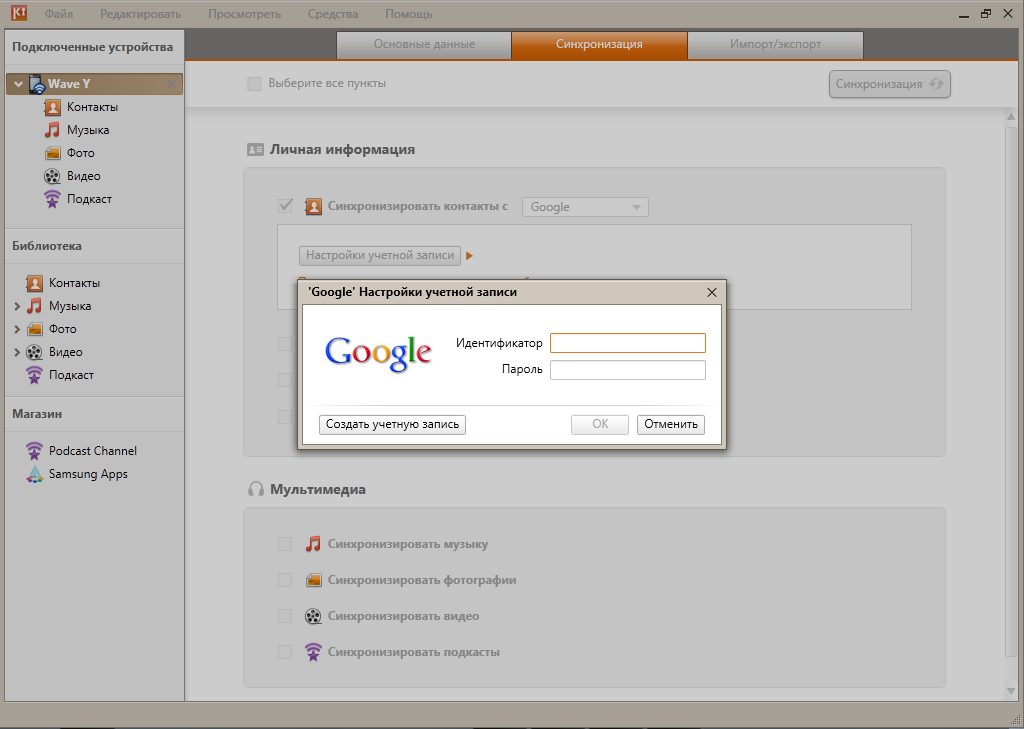Switch to Основные данные tab
Screen dimensions: 1024x729
tap(424, 45)
